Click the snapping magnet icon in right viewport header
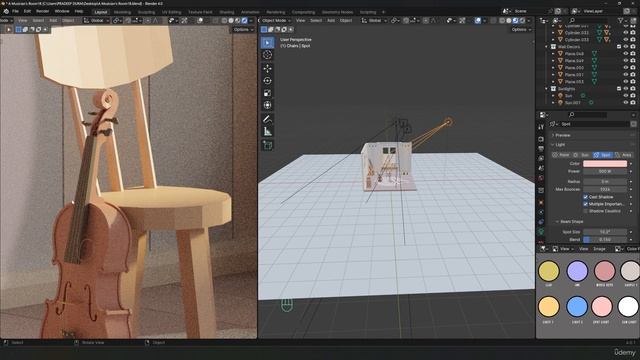Image resolution: width=640 pixels, height=360 pixels. point(406,20)
